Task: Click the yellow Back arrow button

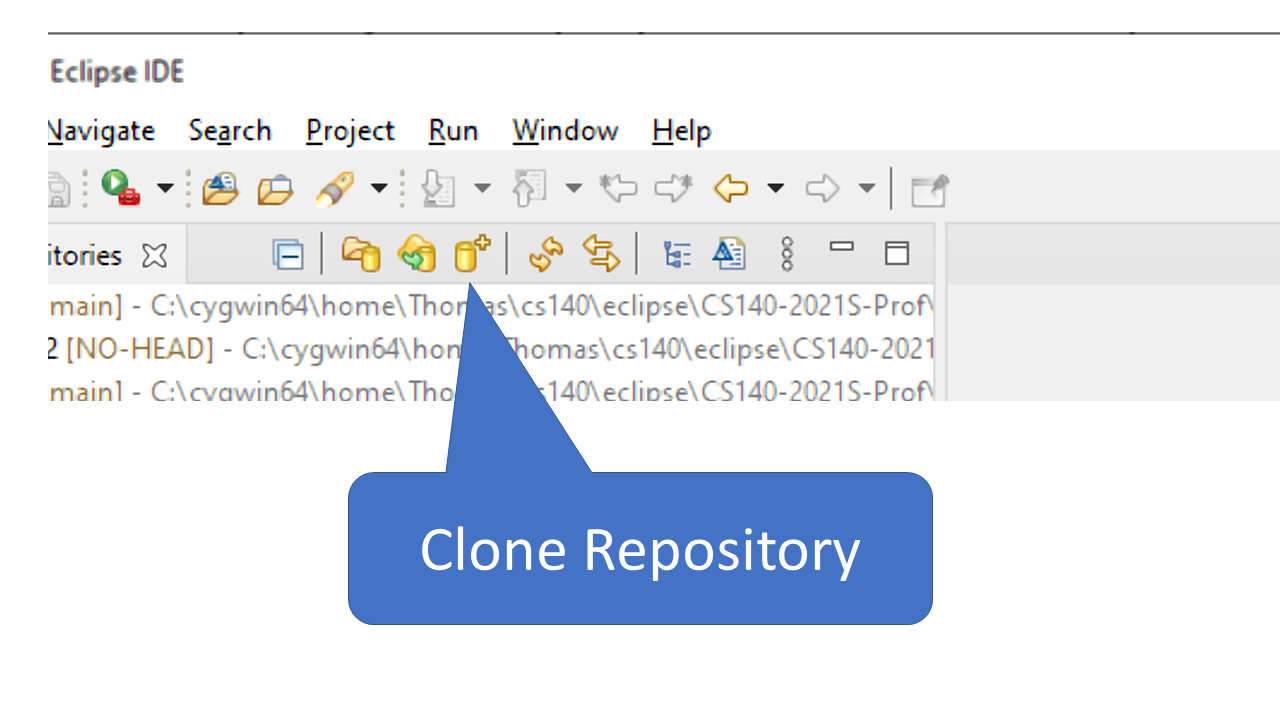Action: coord(731,188)
